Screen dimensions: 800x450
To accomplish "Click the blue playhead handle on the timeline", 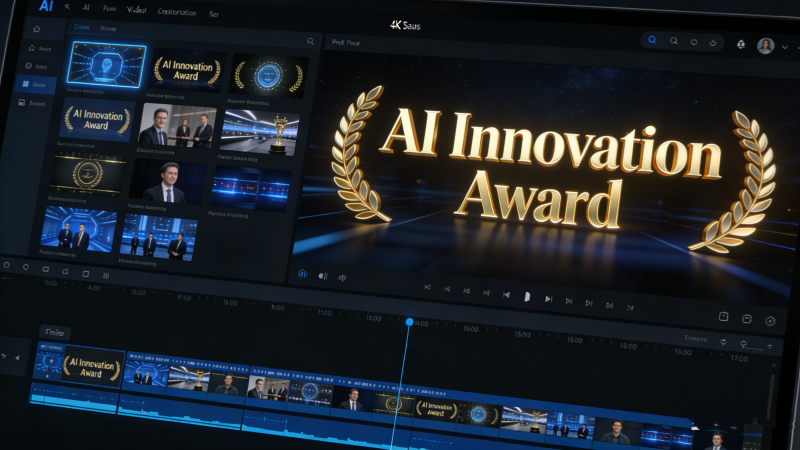I will coord(409,321).
